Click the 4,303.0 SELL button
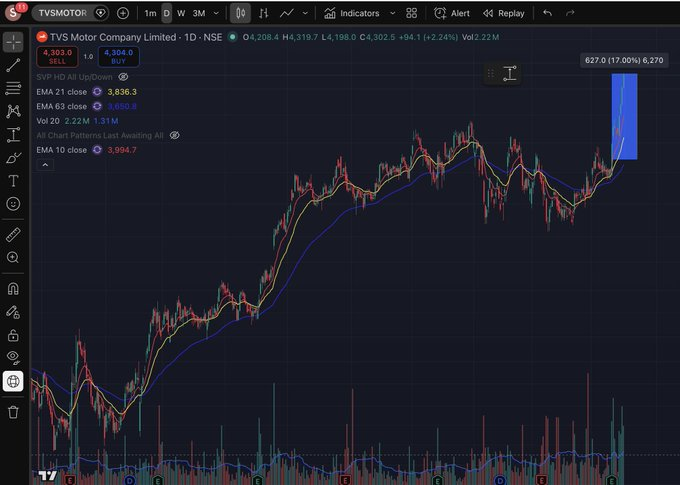 point(57,57)
